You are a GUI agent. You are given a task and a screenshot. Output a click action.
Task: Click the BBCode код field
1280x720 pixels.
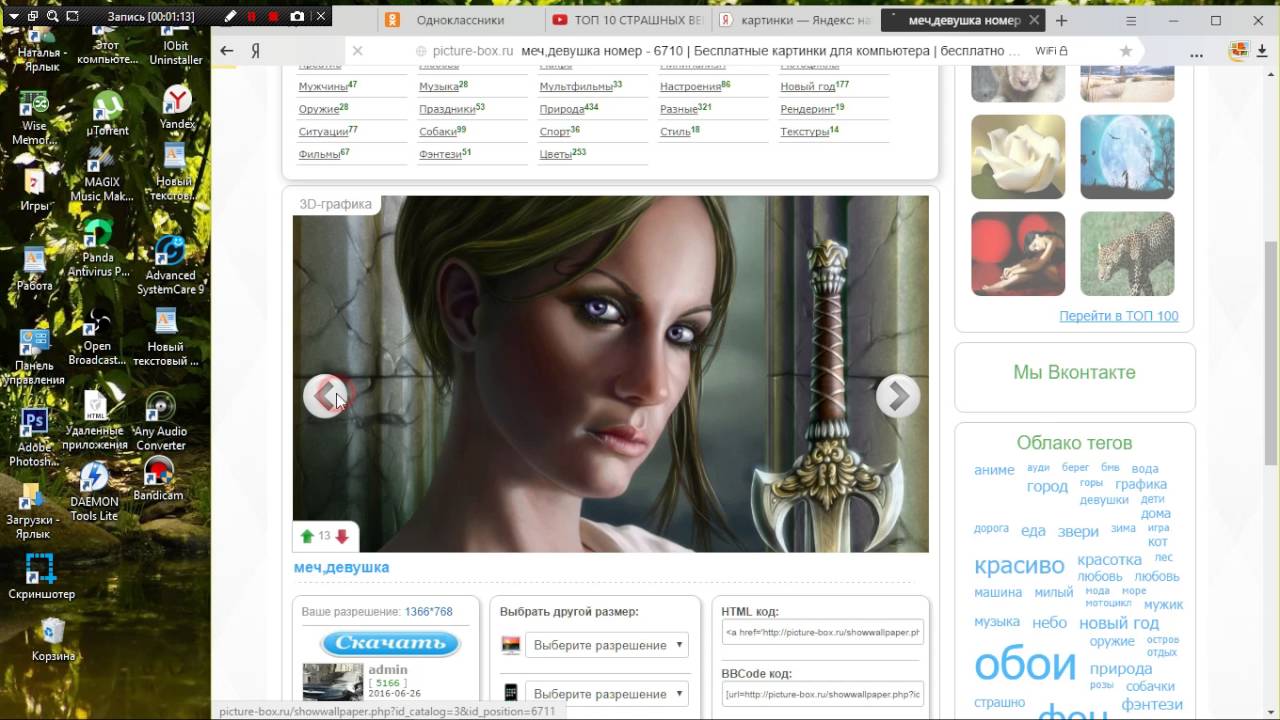(822, 694)
